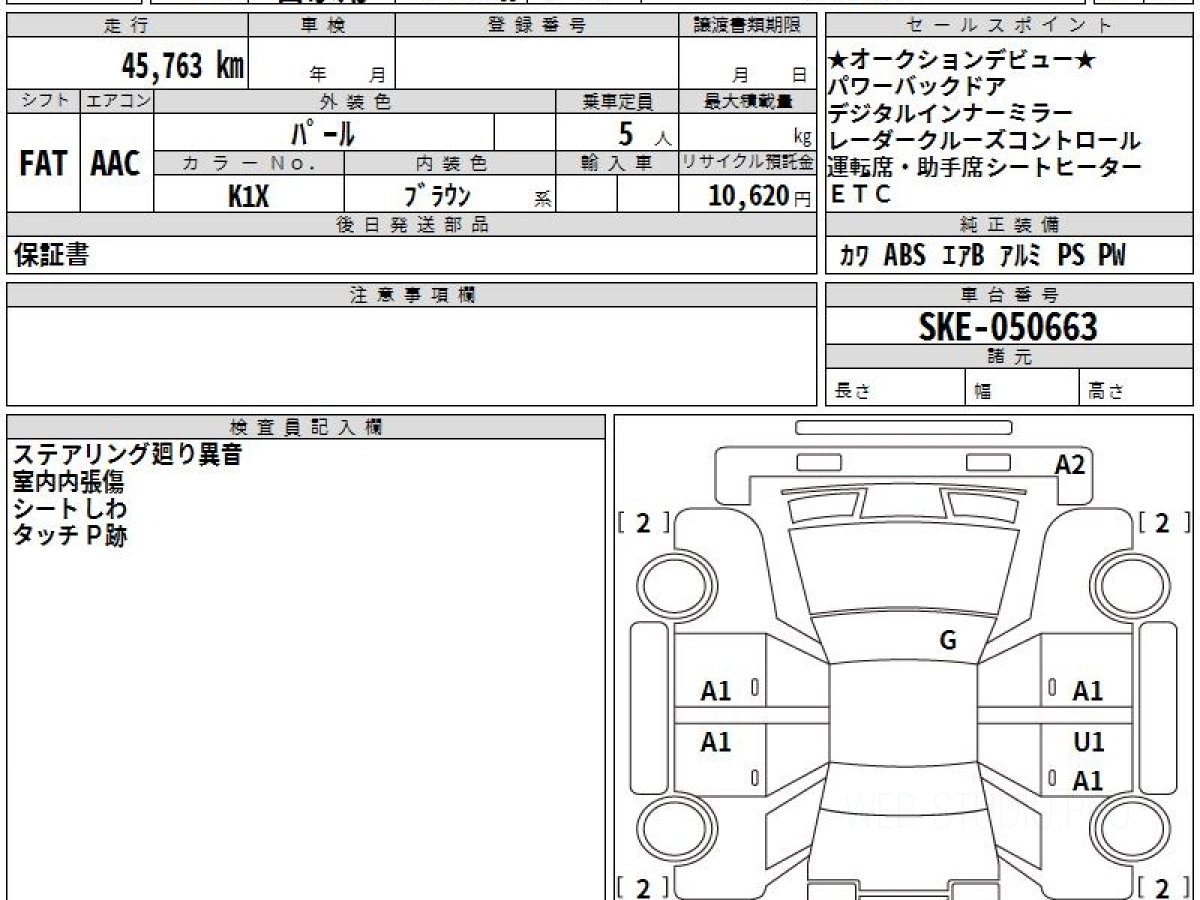Click the 後日発送部品 header

pos(411,225)
